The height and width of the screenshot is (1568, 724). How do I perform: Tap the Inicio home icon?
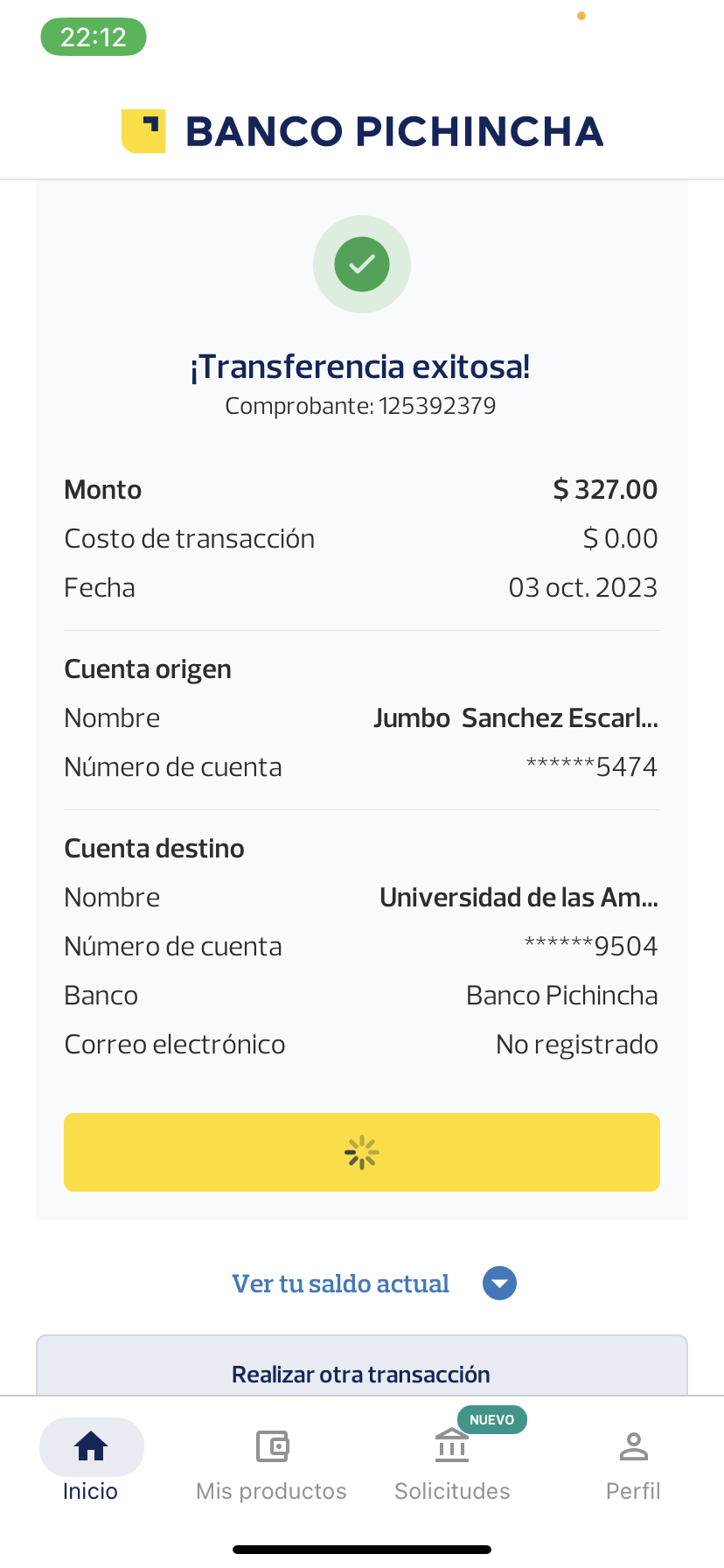(91, 1446)
